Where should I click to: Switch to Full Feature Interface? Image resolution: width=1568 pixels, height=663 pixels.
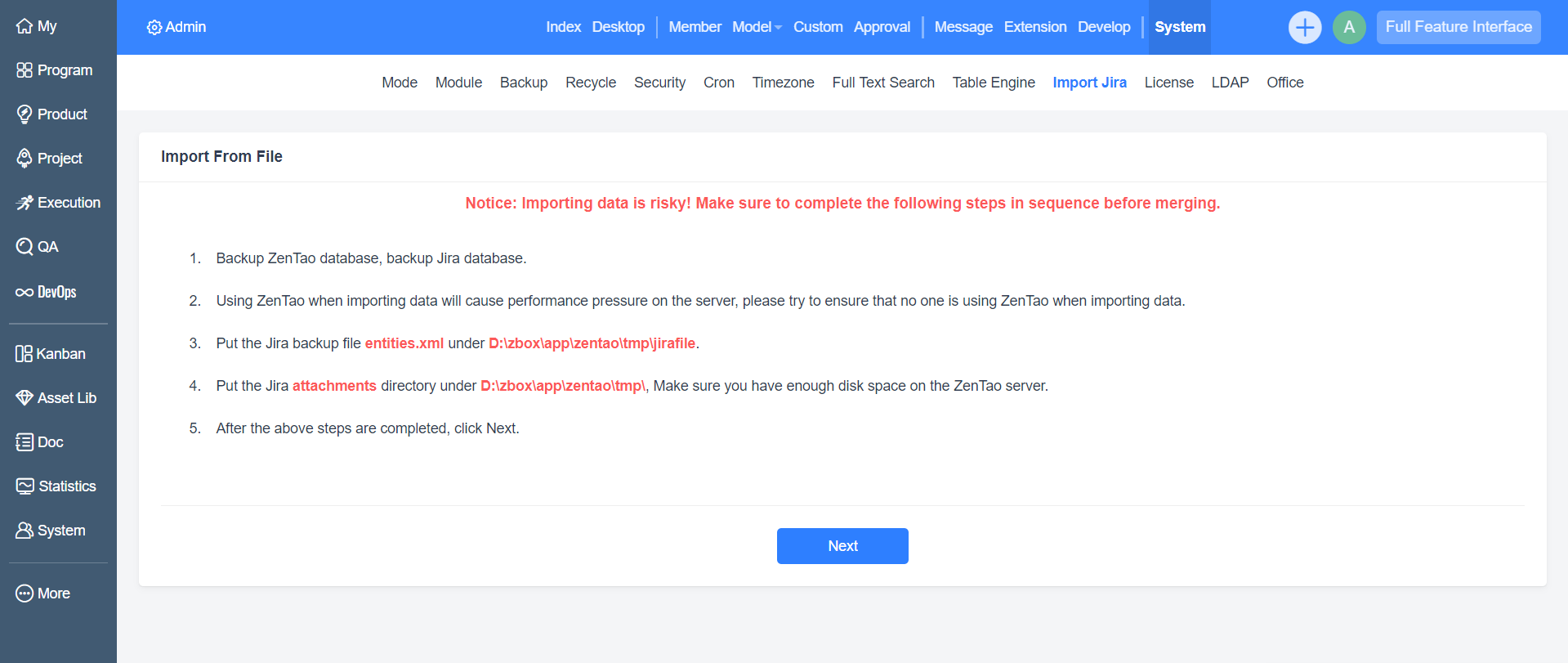[1459, 27]
